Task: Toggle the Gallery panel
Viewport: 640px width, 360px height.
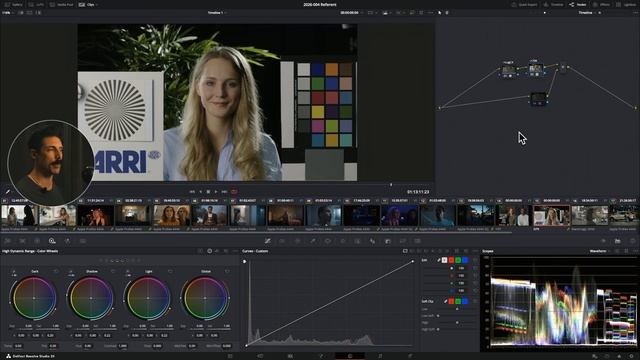Action: (x=13, y=4)
